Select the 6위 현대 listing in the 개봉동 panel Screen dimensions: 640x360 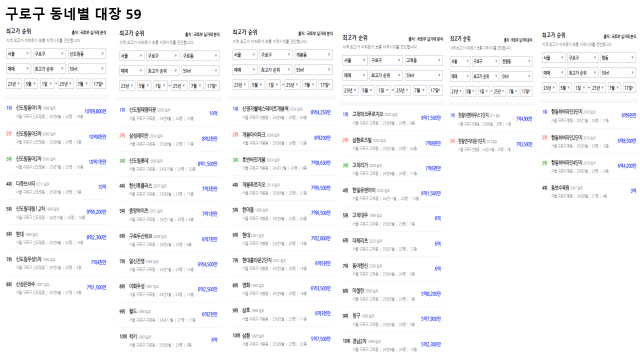point(282,239)
